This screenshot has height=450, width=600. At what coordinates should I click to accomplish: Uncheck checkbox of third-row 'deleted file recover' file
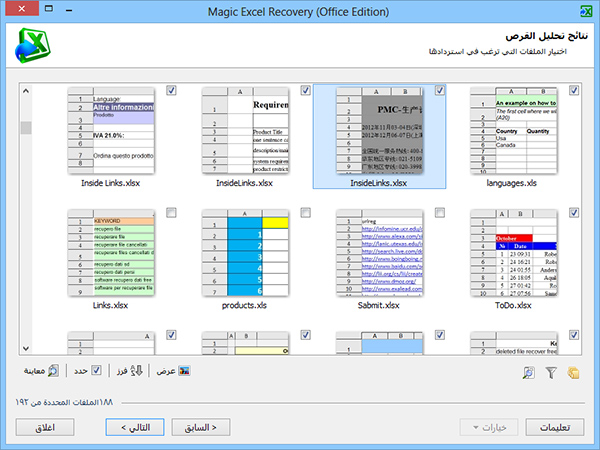pos(574,335)
